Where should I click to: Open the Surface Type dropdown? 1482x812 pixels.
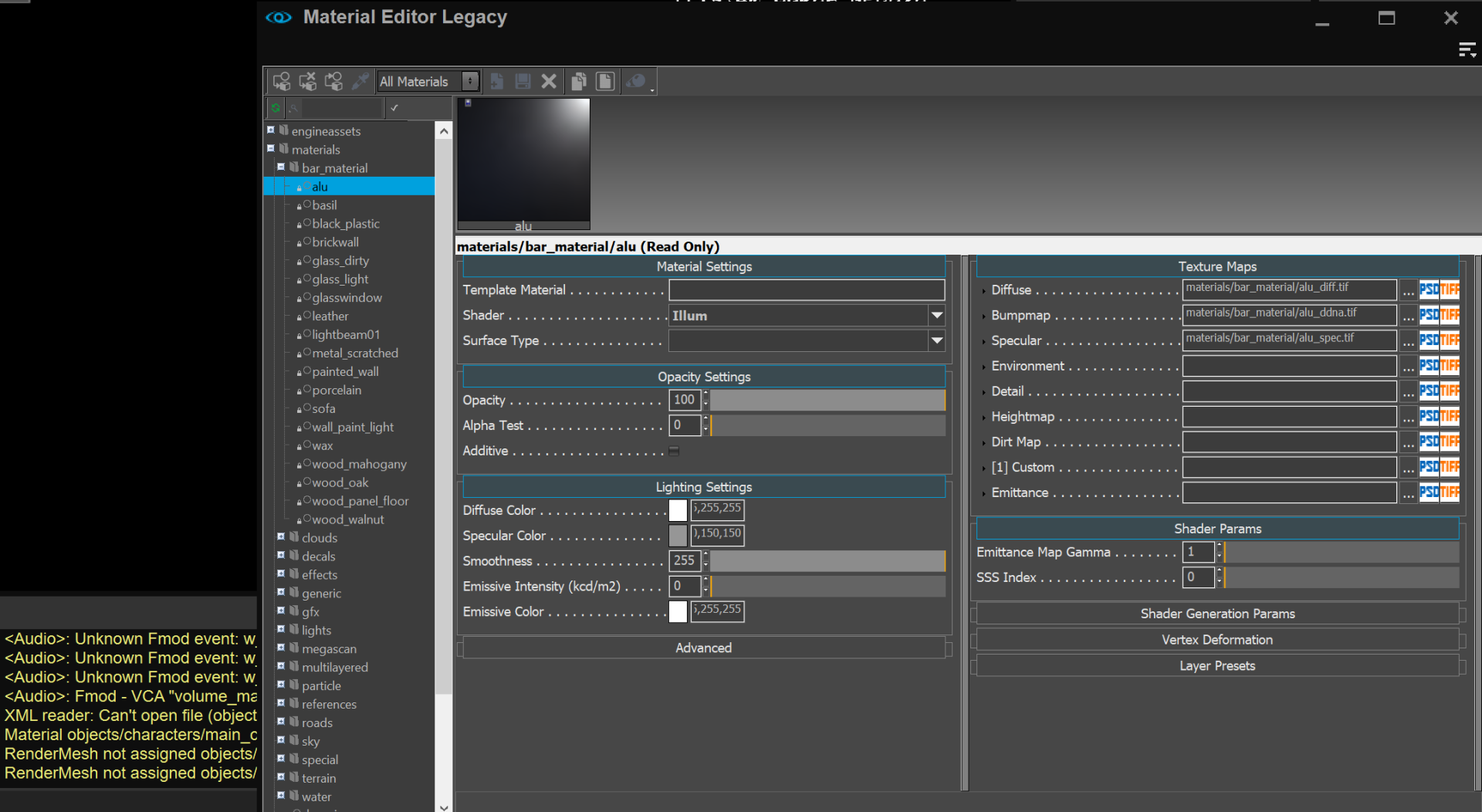click(x=936, y=340)
